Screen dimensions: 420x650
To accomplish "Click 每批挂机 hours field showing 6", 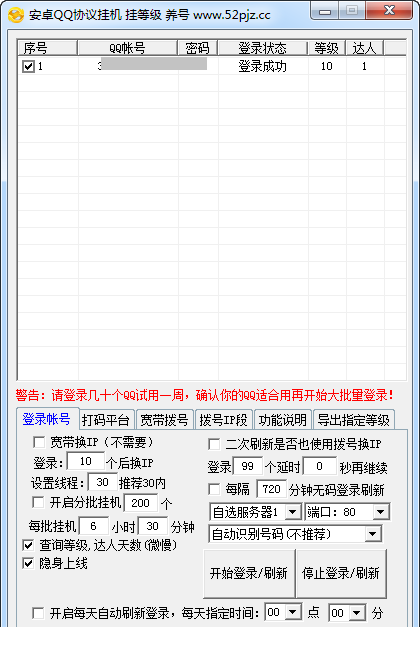I will pos(94,526).
